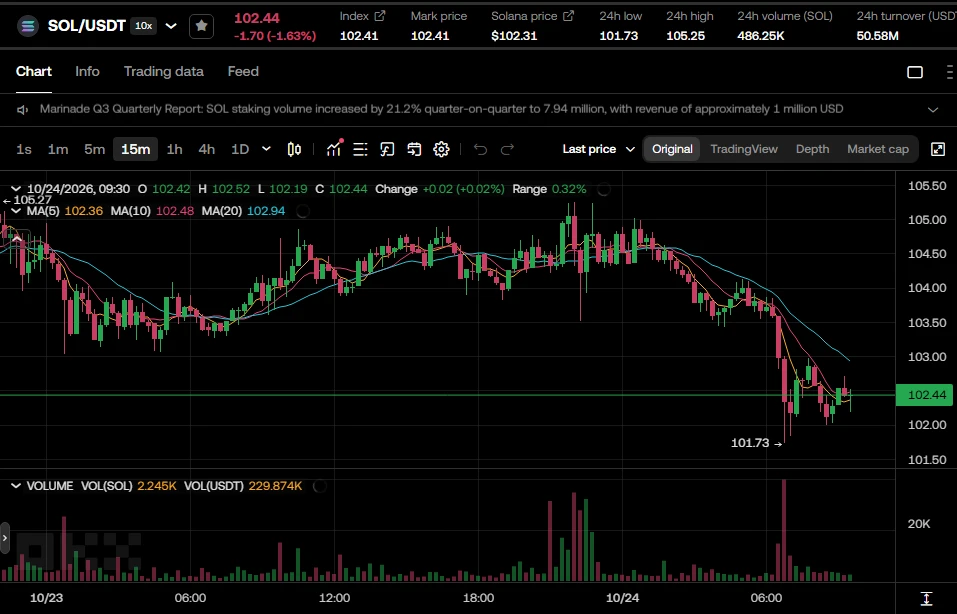The width and height of the screenshot is (957, 614).
Task: Select the 1m timeframe
Action: click(58, 150)
